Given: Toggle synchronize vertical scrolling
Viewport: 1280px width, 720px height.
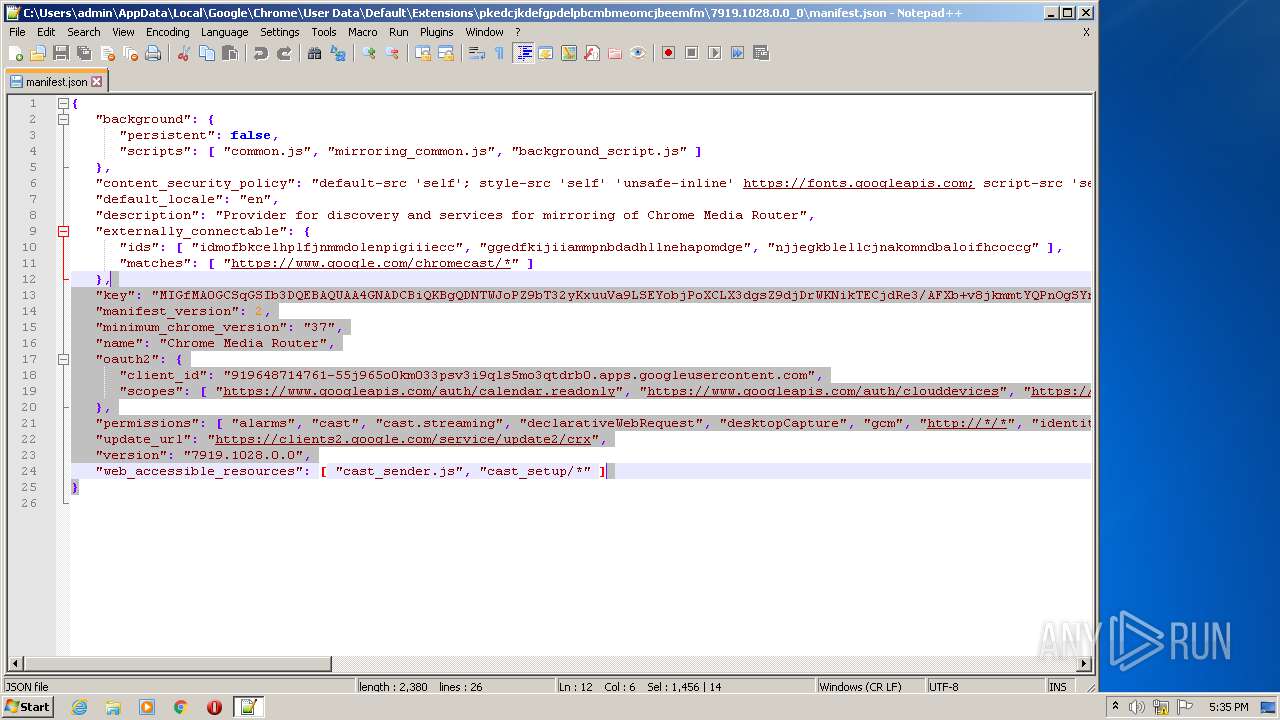Looking at the screenshot, I should click(x=423, y=53).
